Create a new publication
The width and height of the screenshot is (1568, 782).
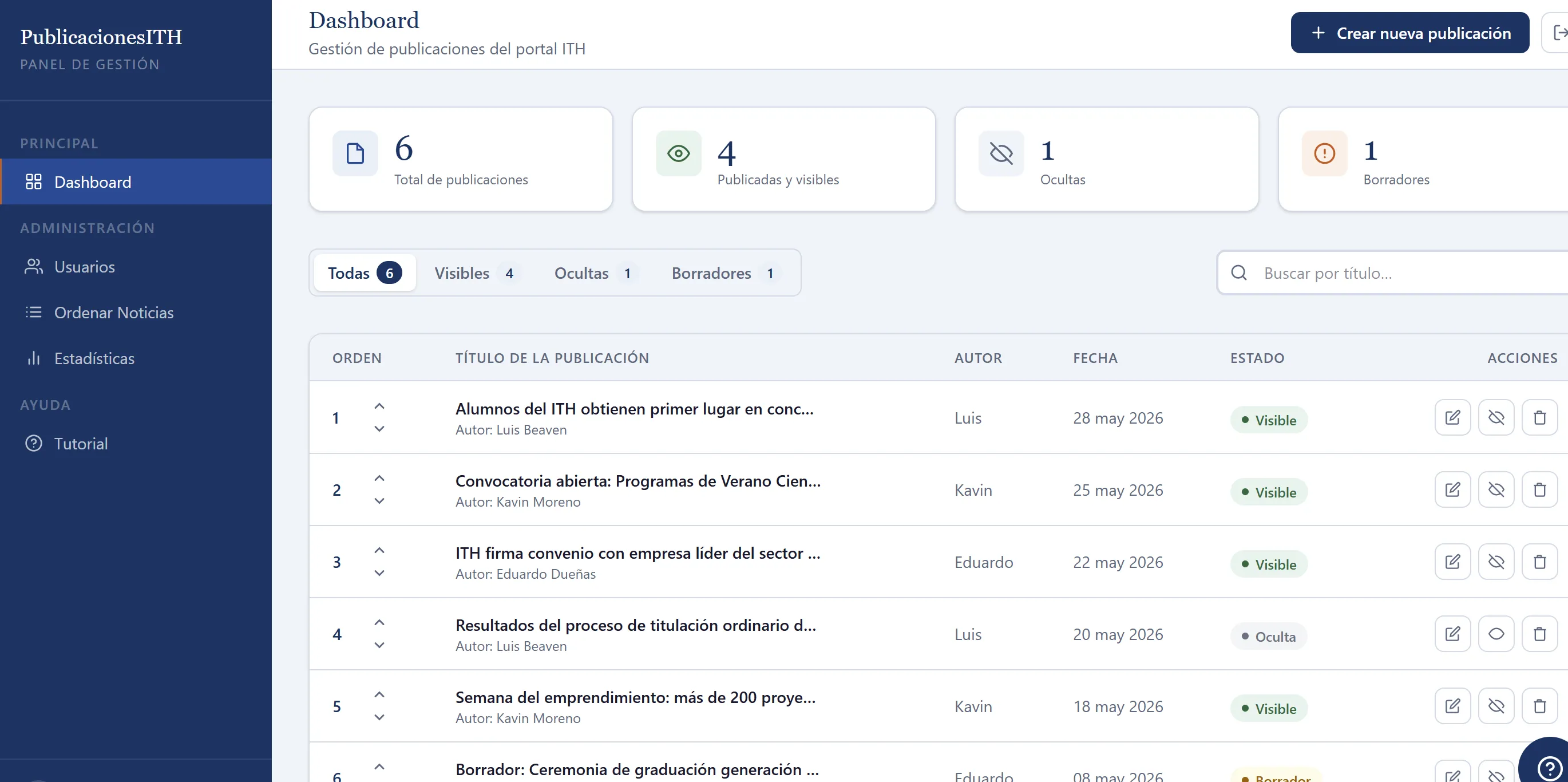[1409, 33]
